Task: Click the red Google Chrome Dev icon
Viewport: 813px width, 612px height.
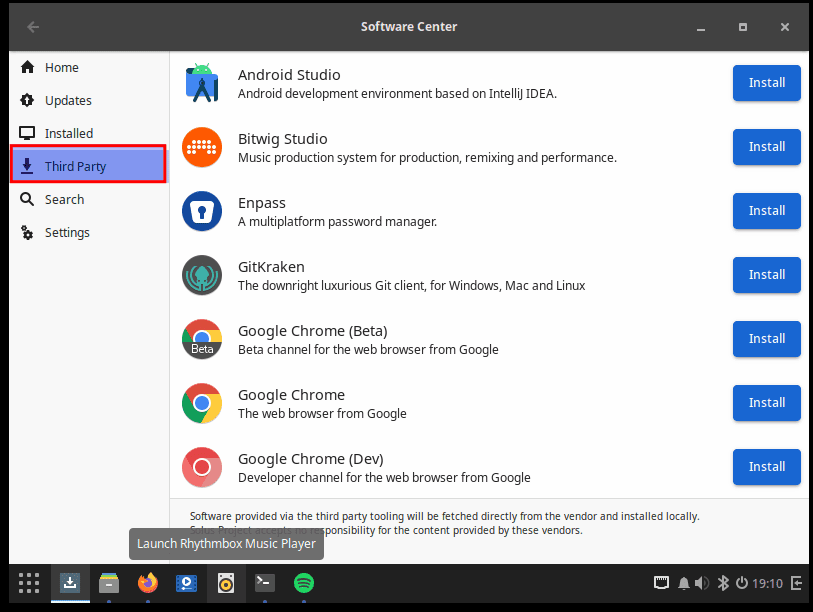Action: coord(202,467)
